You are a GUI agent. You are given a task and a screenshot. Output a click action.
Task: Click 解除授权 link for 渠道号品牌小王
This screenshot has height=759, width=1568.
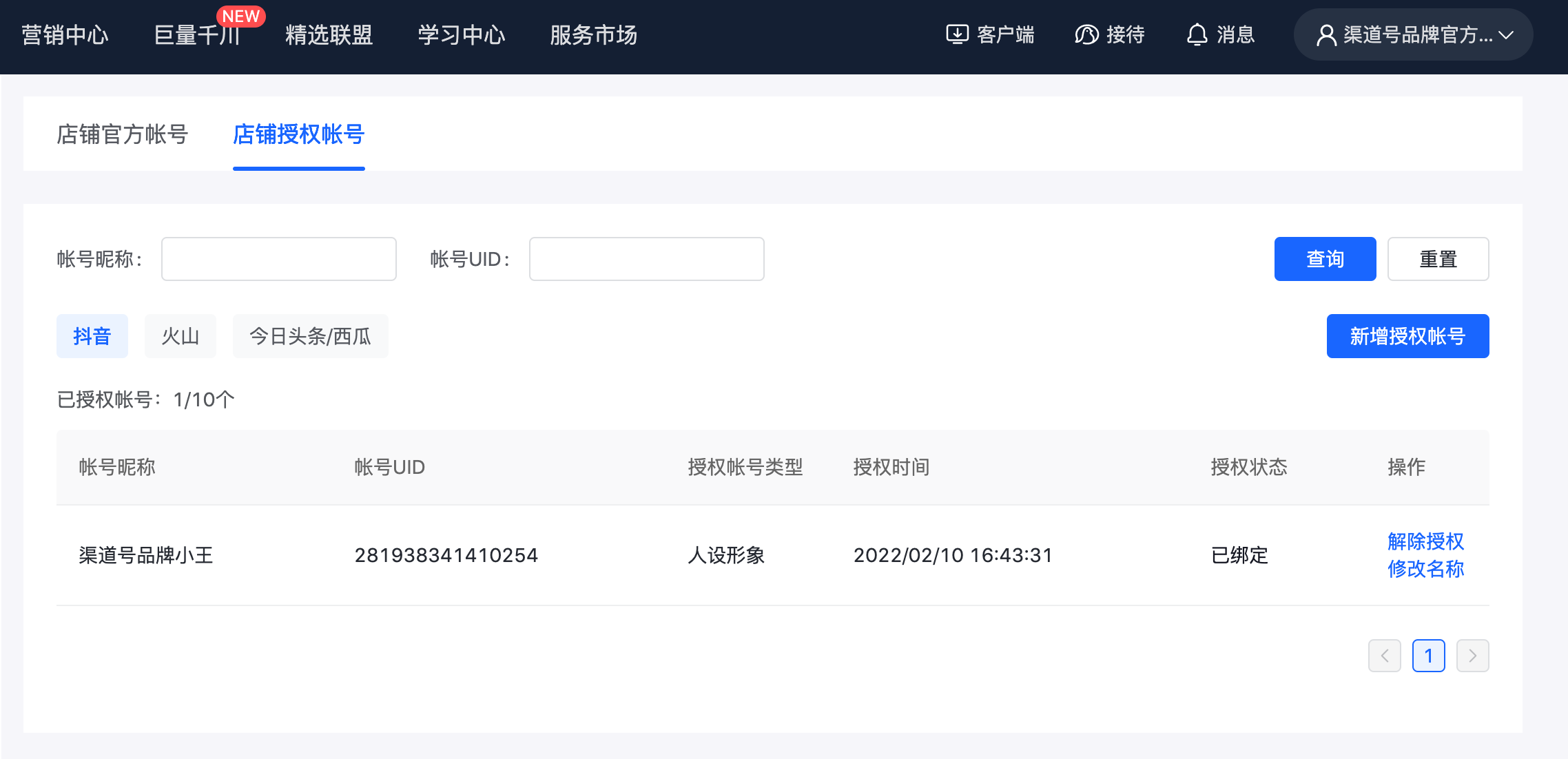tap(1425, 541)
